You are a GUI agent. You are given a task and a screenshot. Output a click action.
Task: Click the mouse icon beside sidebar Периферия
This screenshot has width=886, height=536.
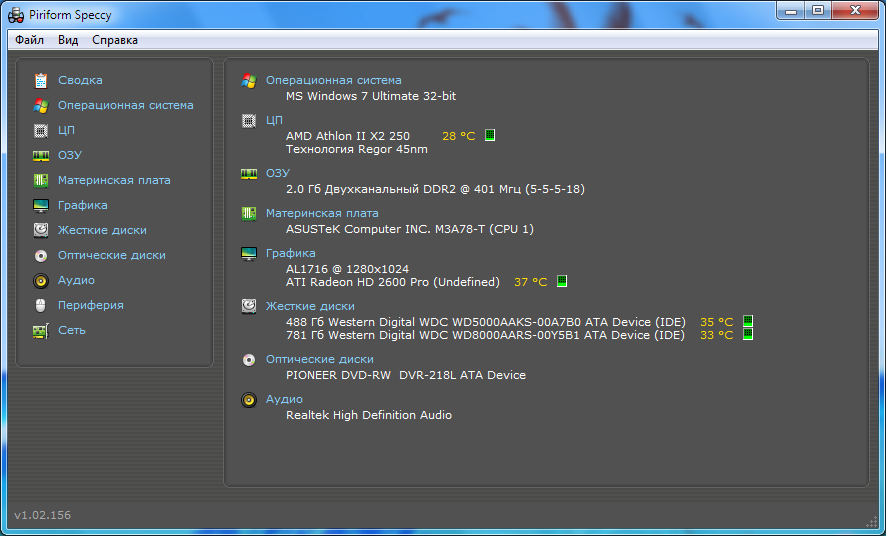click(x=41, y=305)
